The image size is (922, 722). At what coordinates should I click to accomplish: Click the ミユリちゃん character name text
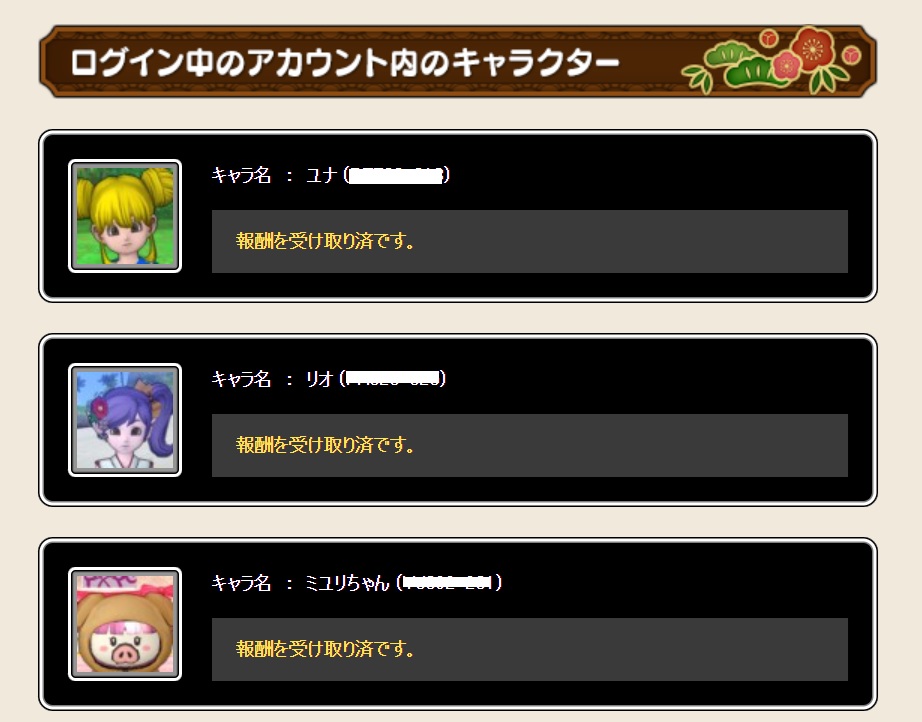coord(347,583)
